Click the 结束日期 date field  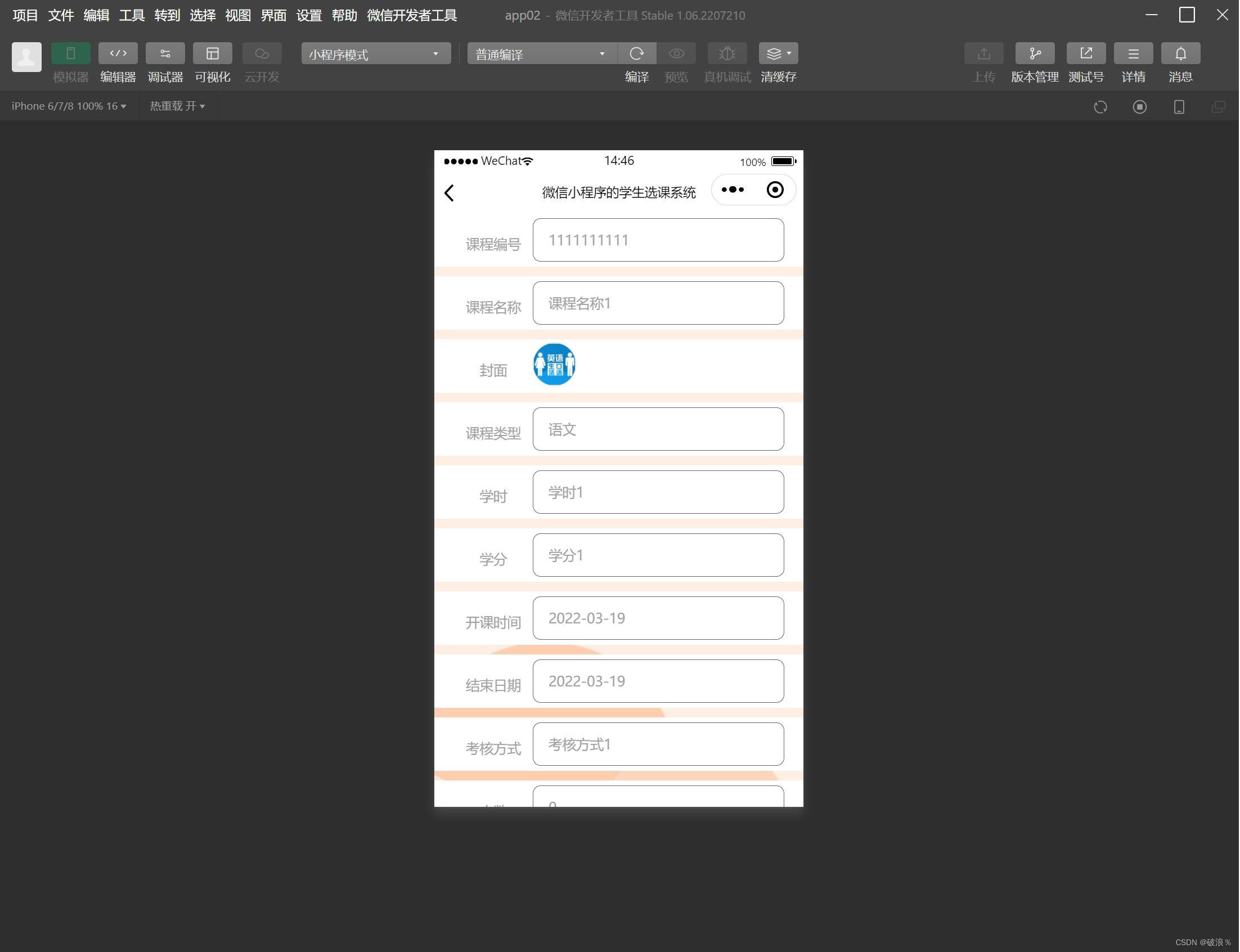(x=659, y=682)
